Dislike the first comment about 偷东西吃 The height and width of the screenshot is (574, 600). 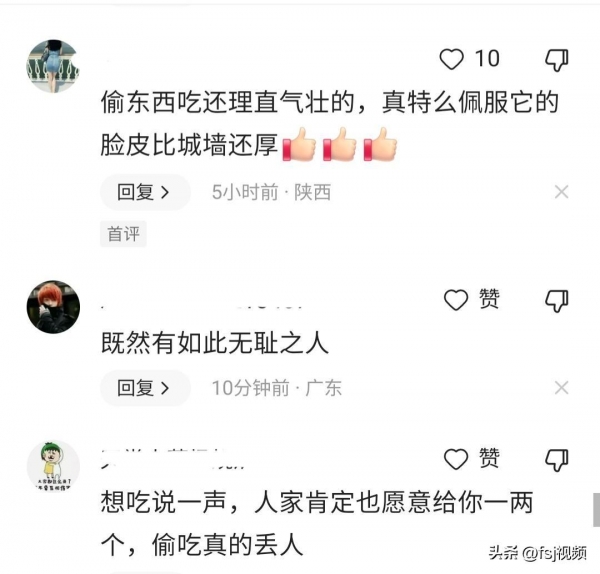(557, 60)
